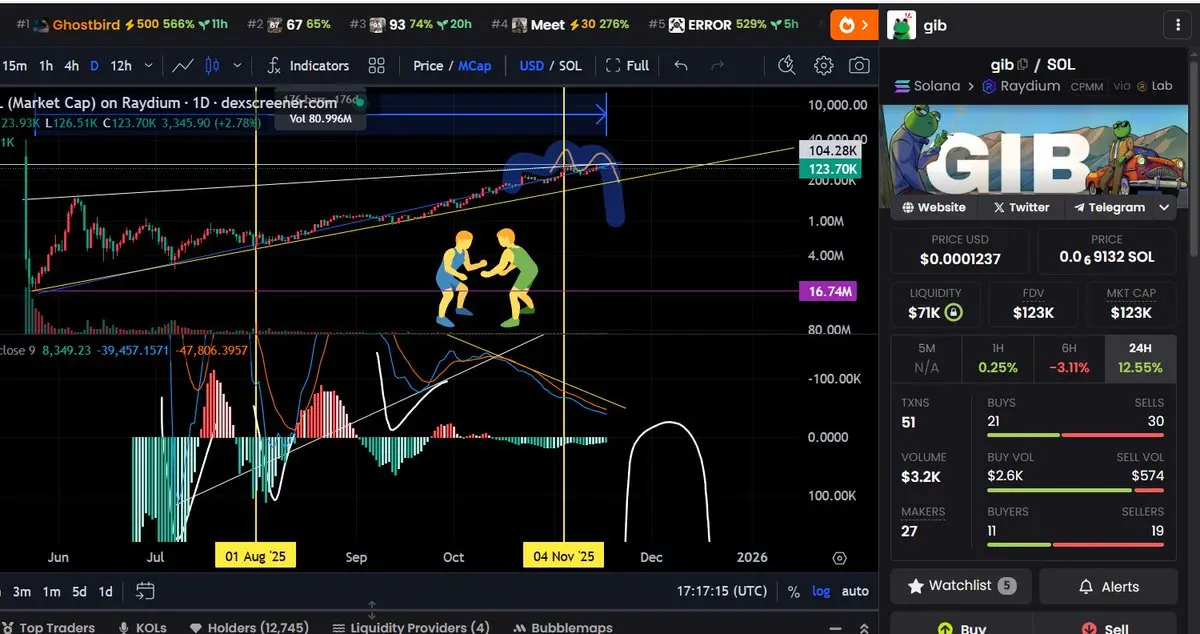Select the candlestick chart type icon

click(211, 66)
